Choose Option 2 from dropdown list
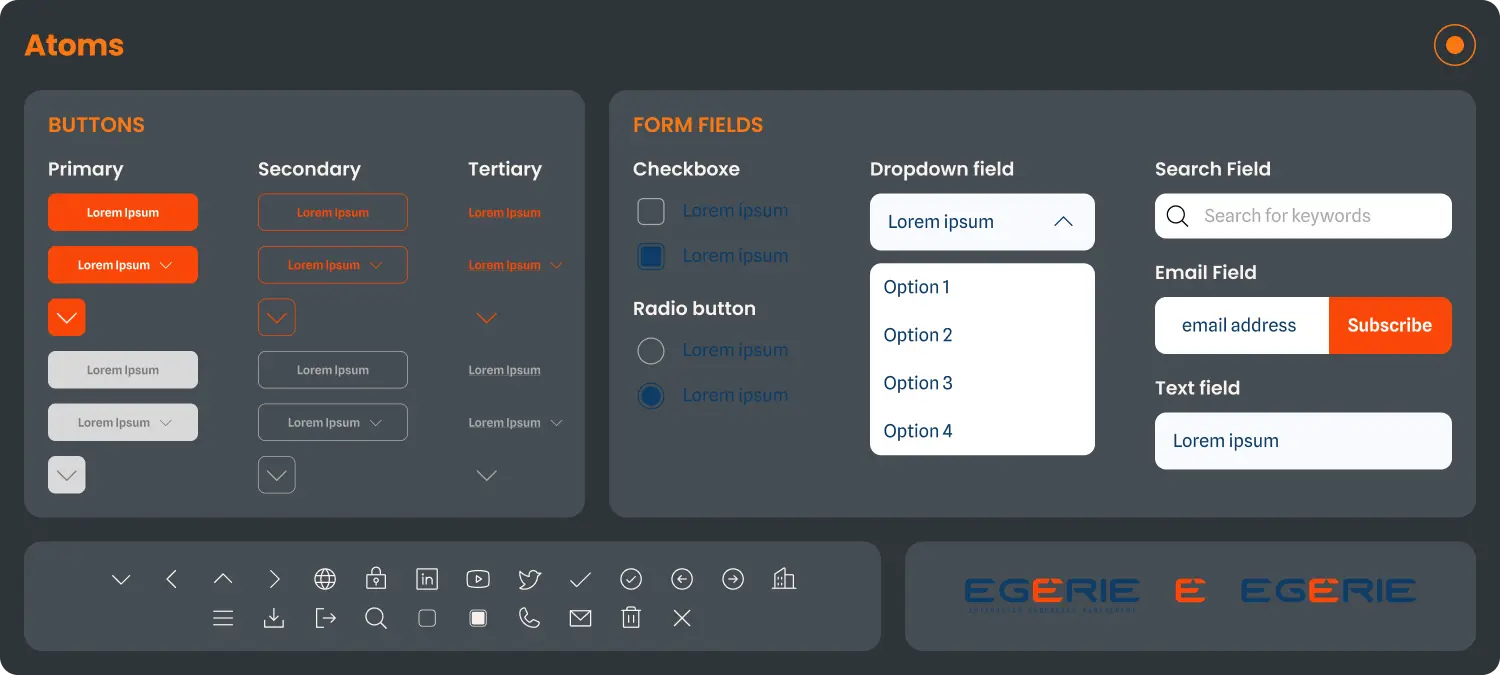1500x675 pixels. 918,335
